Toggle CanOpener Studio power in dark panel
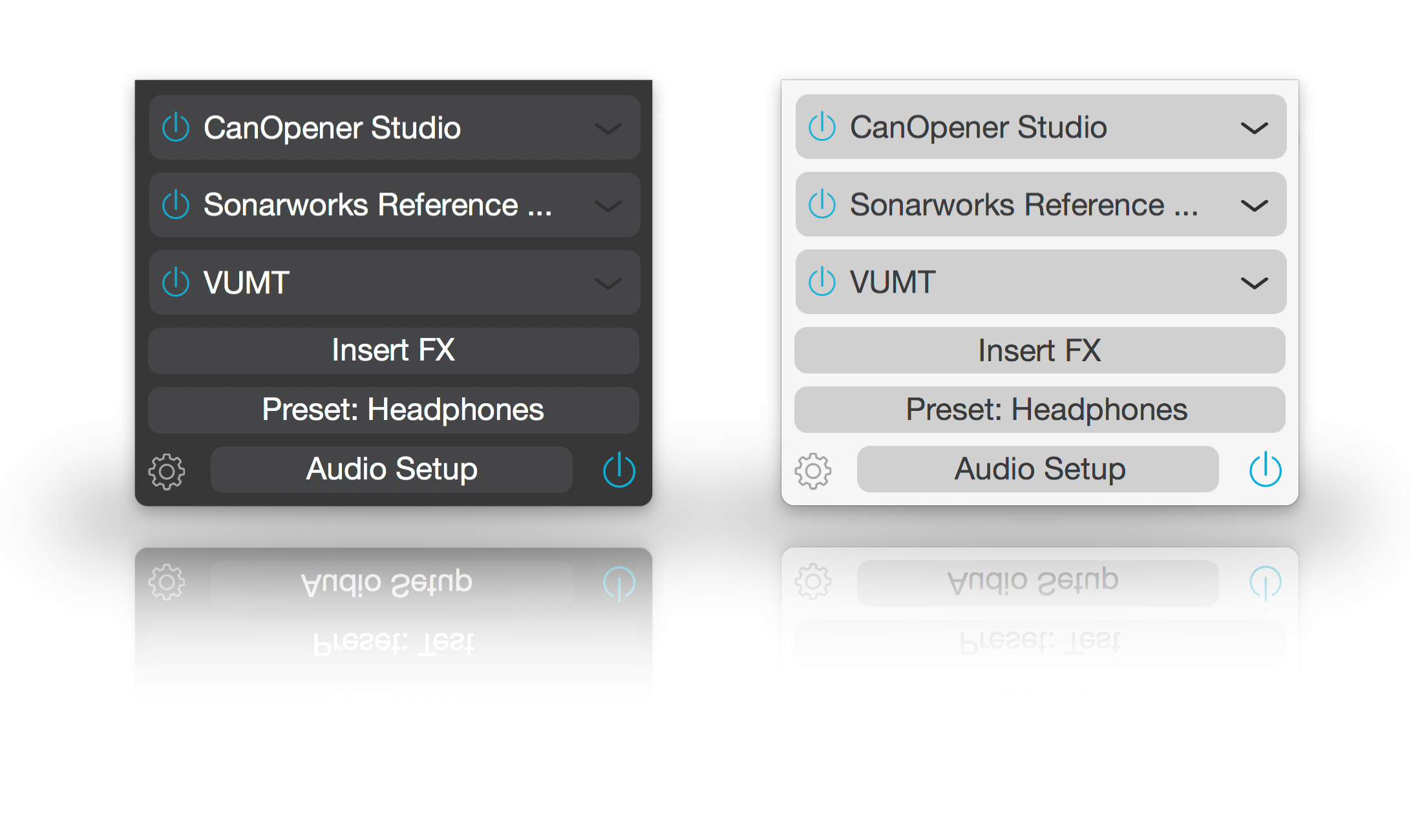Screen dimensions: 1422x840 click(175, 127)
